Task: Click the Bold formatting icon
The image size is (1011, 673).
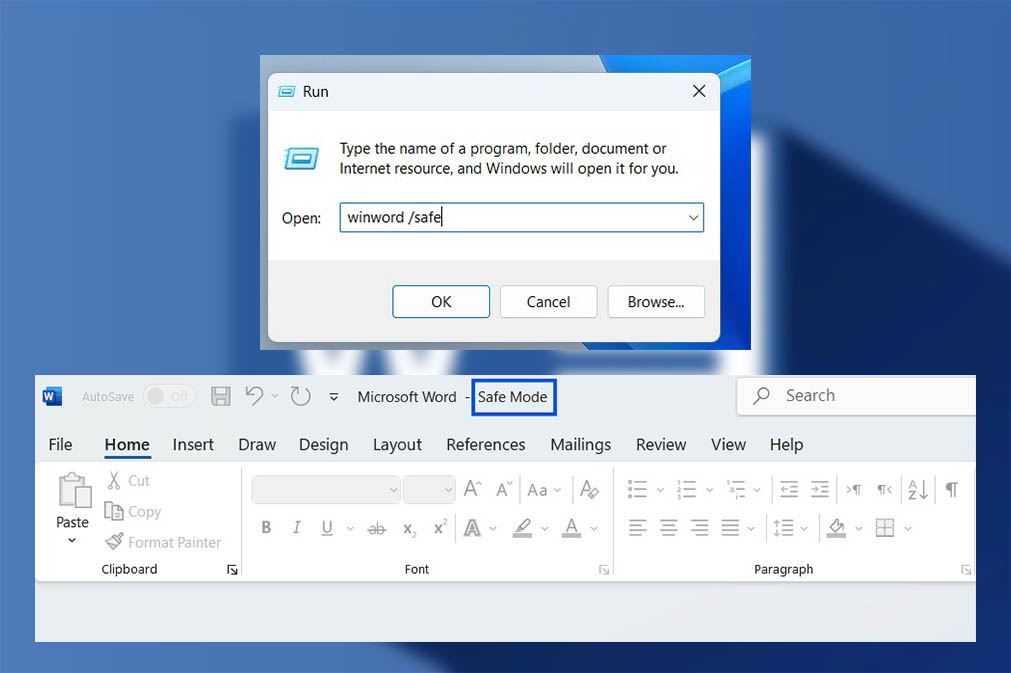Action: pos(266,527)
